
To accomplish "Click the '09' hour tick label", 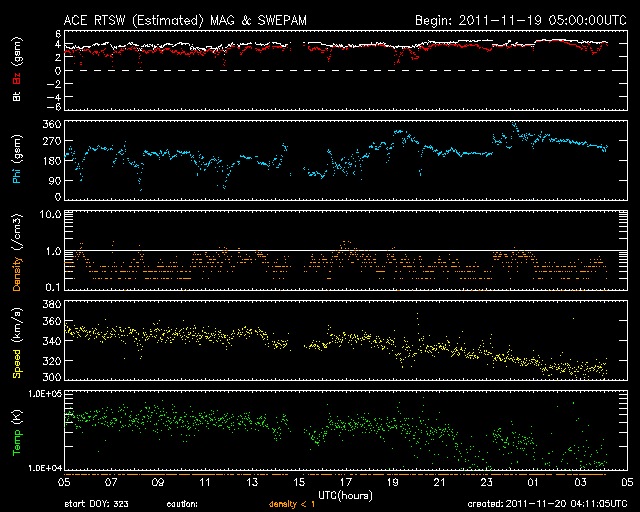I will (x=158, y=482).
